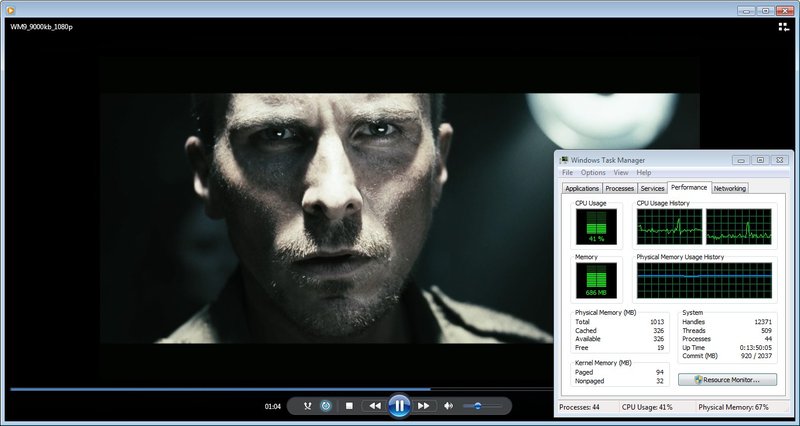This screenshot has width=800, height=426.
Task: Click the 01:04 elapsed time display
Action: pyautogui.click(x=272, y=407)
